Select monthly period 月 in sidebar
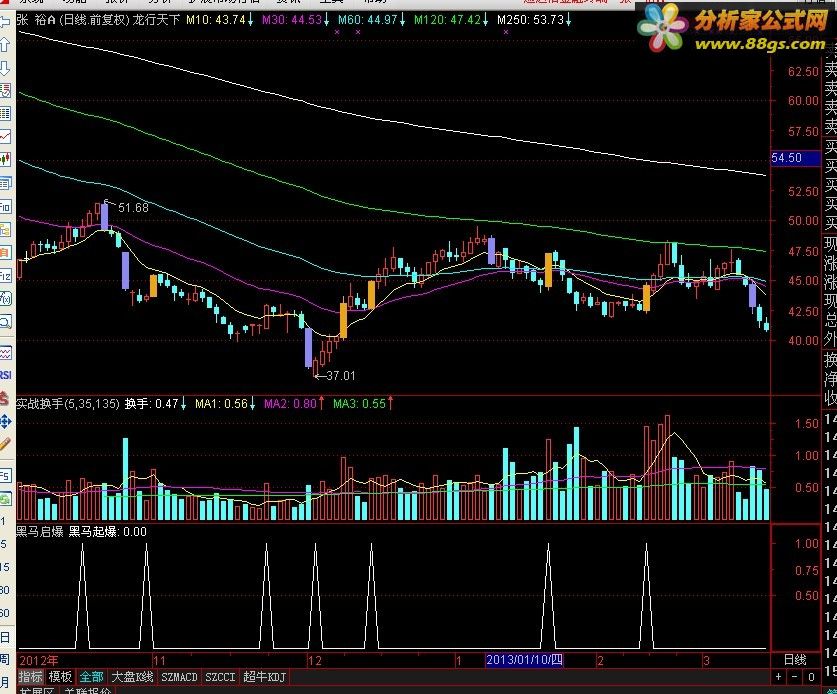837x694 pixels. coord(4,682)
